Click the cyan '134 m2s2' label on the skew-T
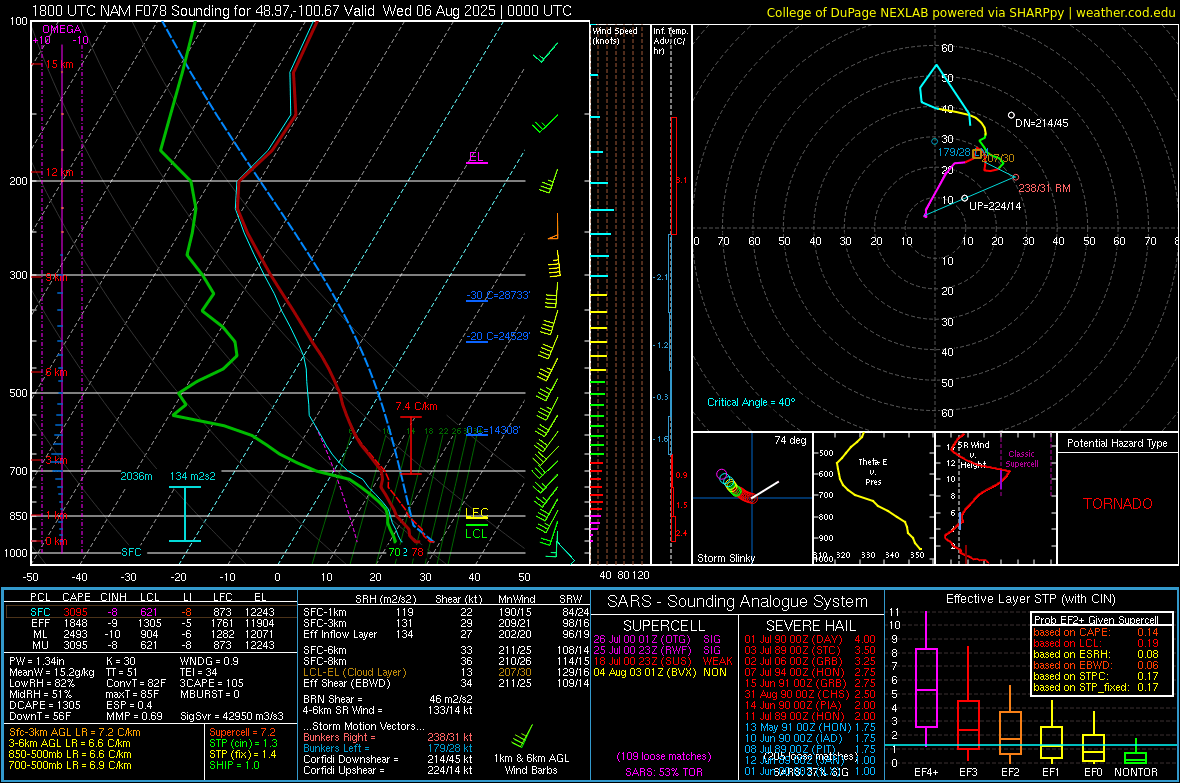Screen dimensions: 1180x783 [193, 476]
